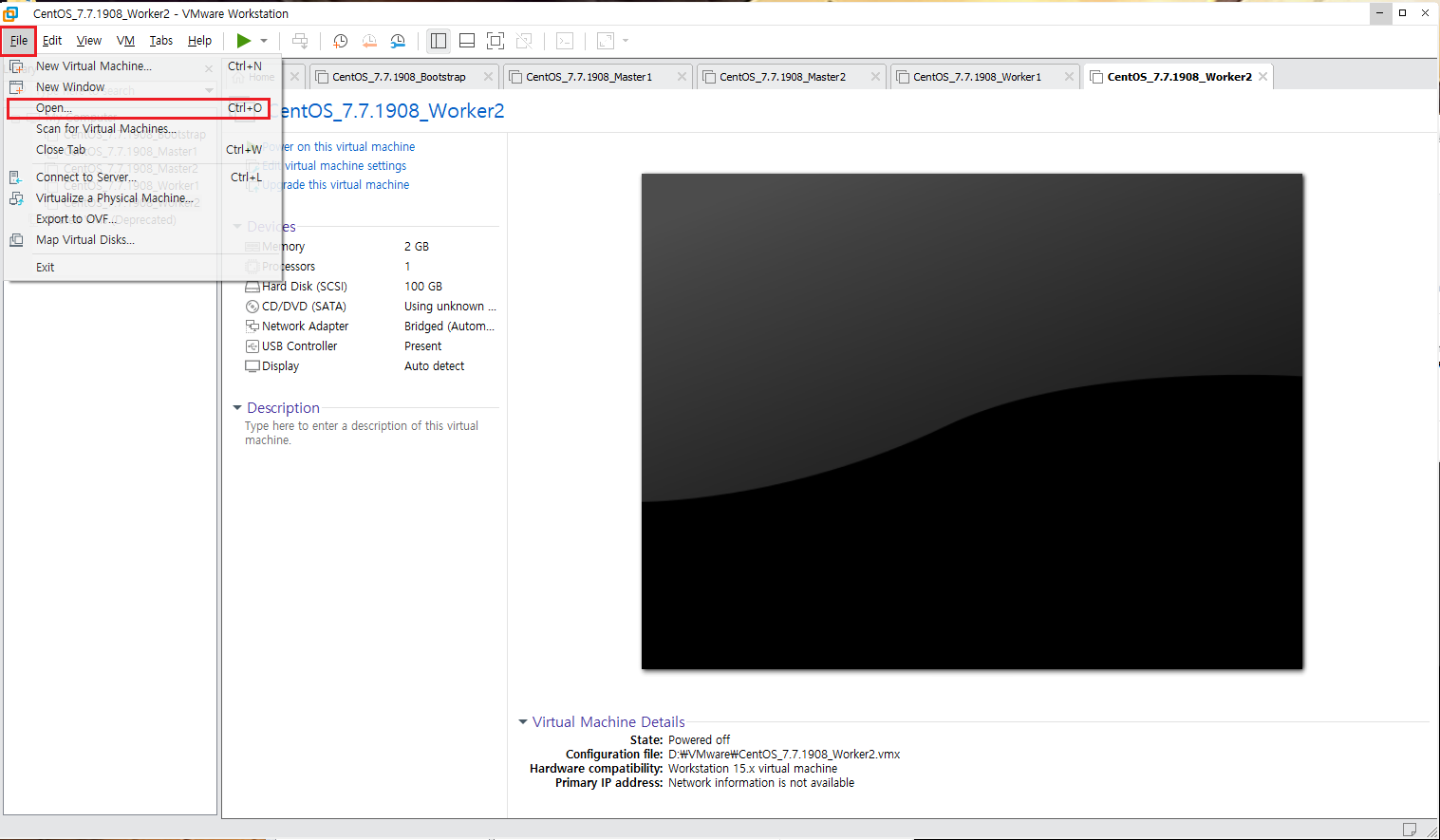
Task: Open the VM menu
Action: point(125,41)
